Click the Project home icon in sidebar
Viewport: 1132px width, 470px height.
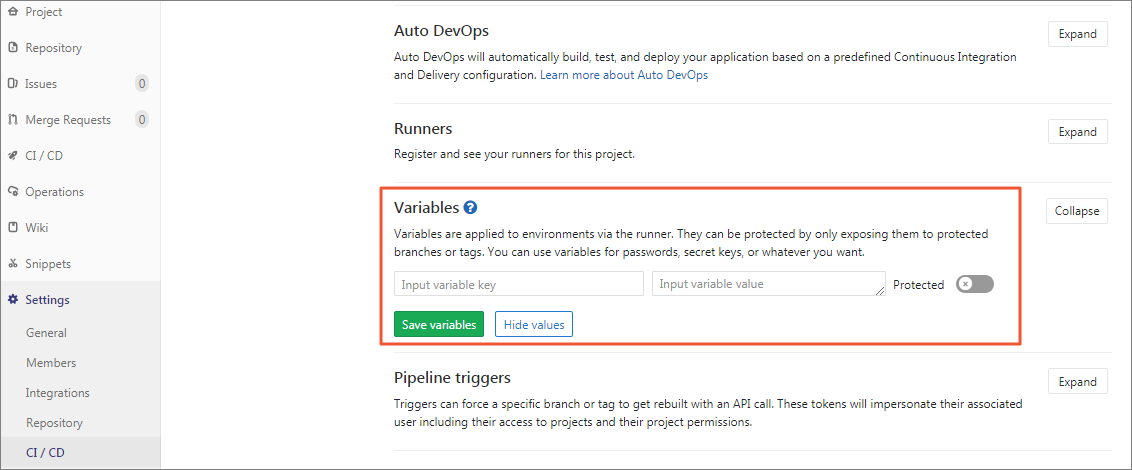tap(12, 12)
